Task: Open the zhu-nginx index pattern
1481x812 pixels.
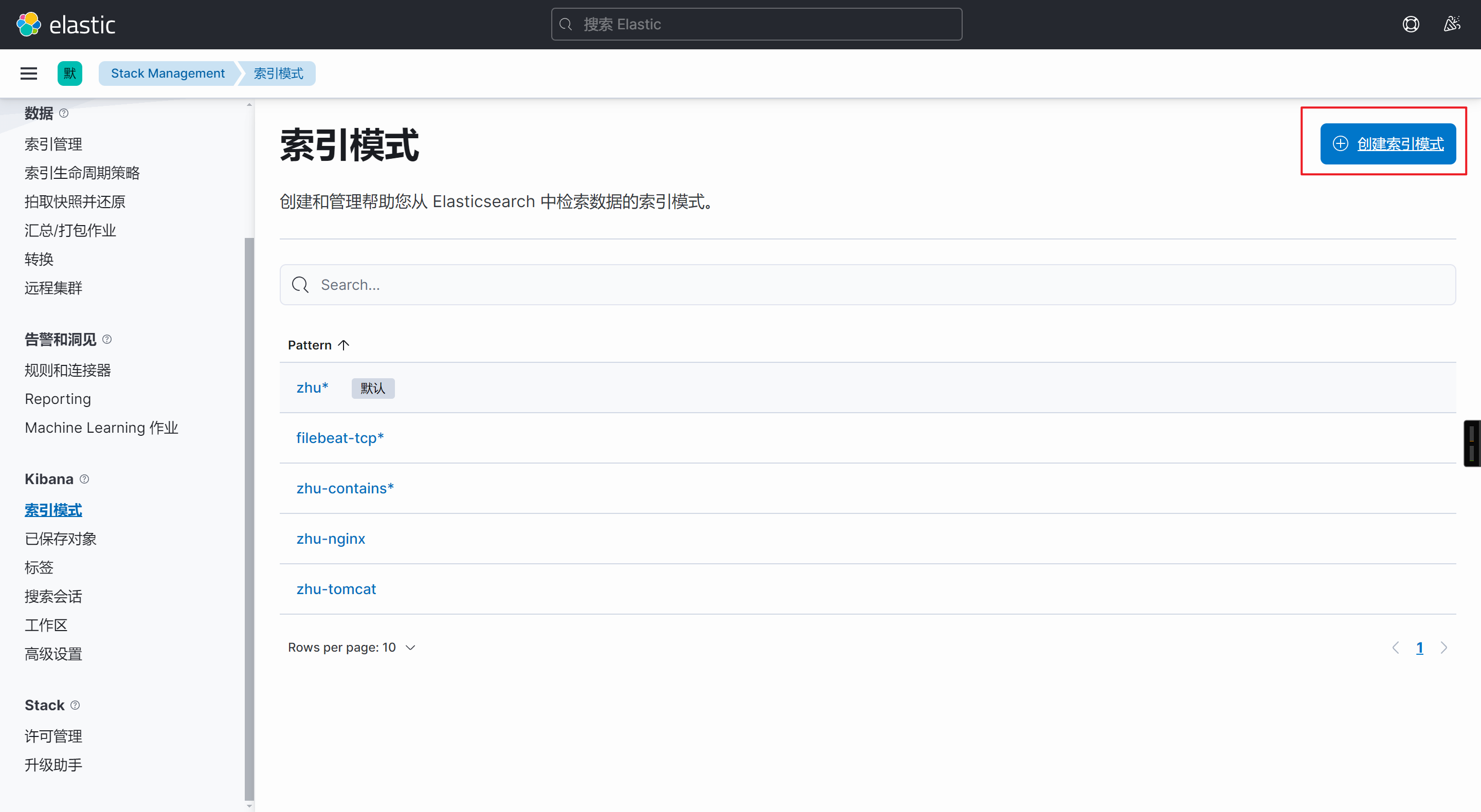Action: point(331,539)
